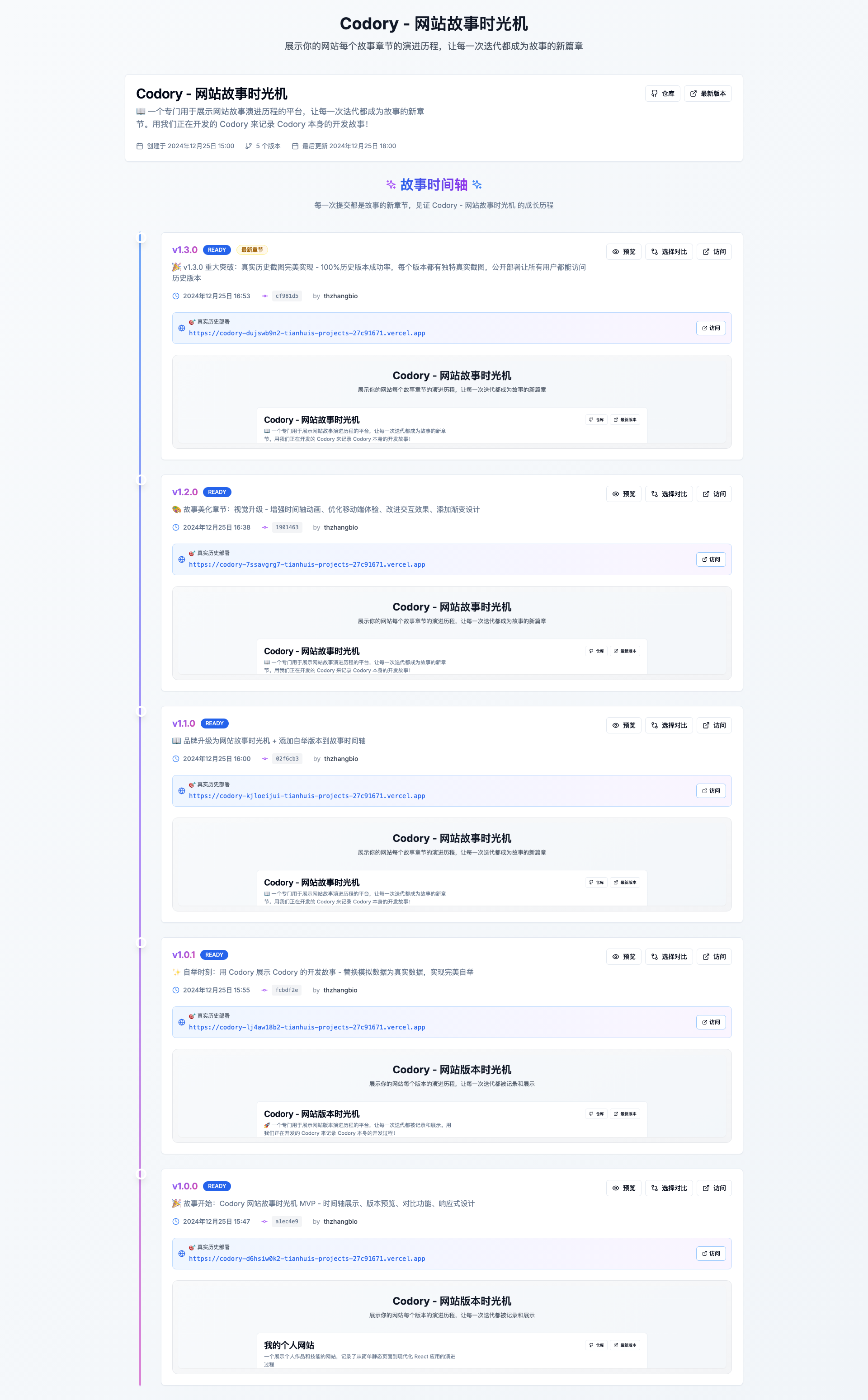Click 访问 inside v1.0.1 deployment box
Viewport: 868px width, 1400px height.
[x=711, y=1022]
